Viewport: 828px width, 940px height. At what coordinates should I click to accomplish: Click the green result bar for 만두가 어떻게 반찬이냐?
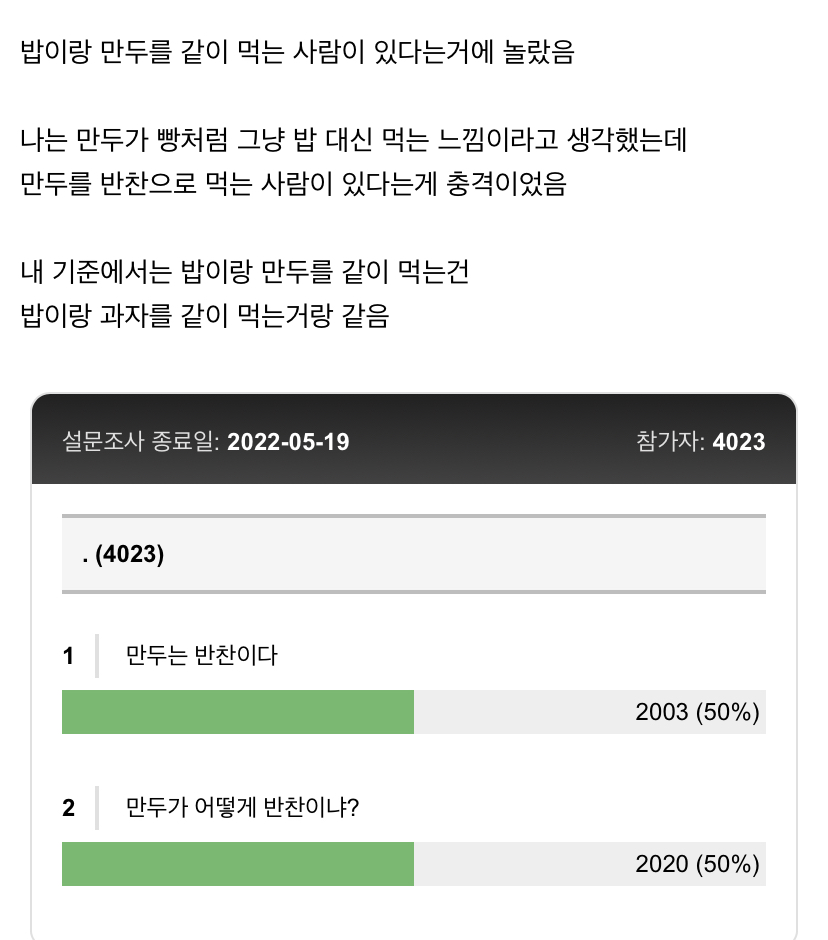pyautogui.click(x=238, y=864)
